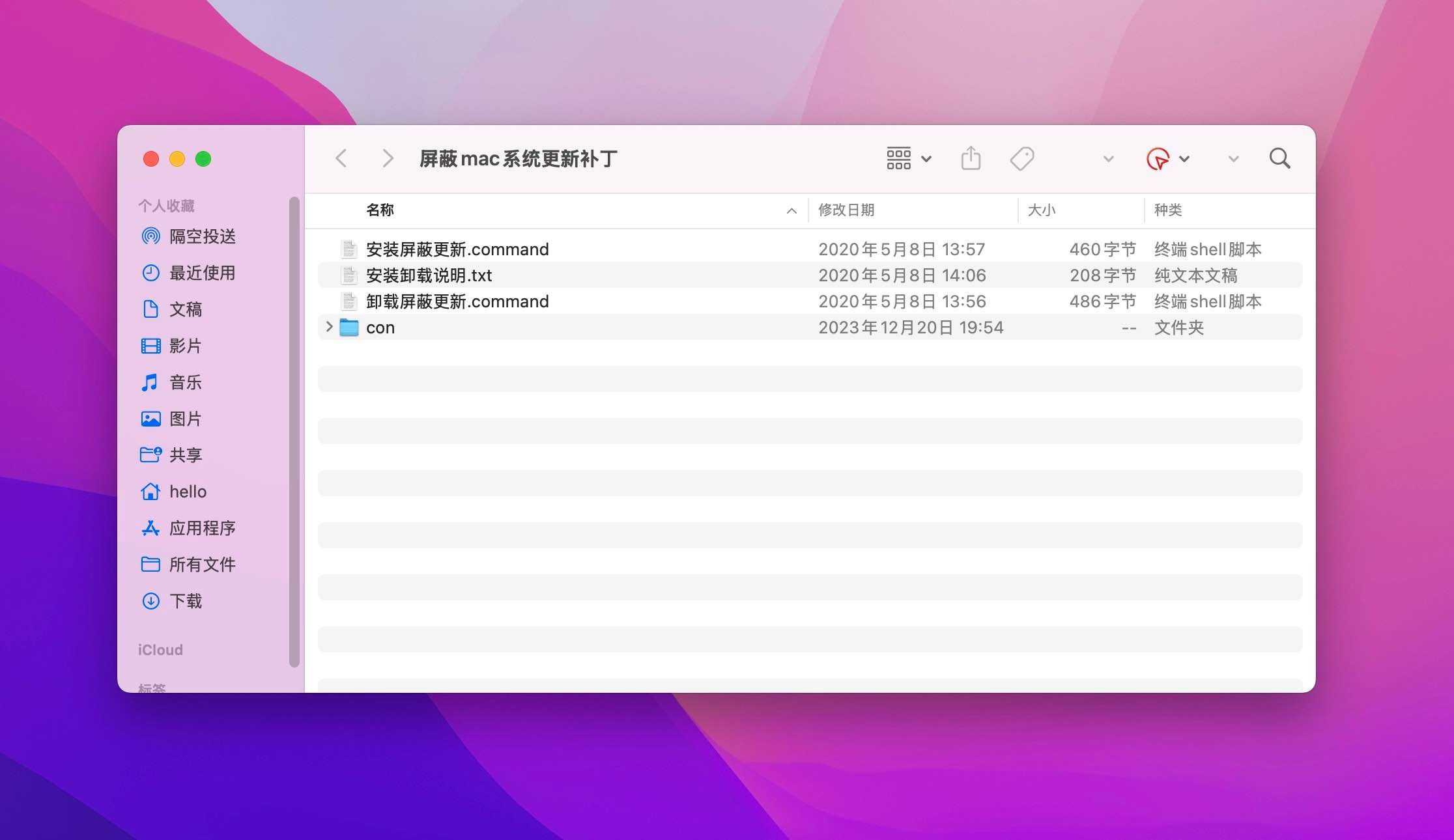Open the 影片 sidebar location
Image resolution: width=1454 pixels, height=840 pixels.
point(186,346)
